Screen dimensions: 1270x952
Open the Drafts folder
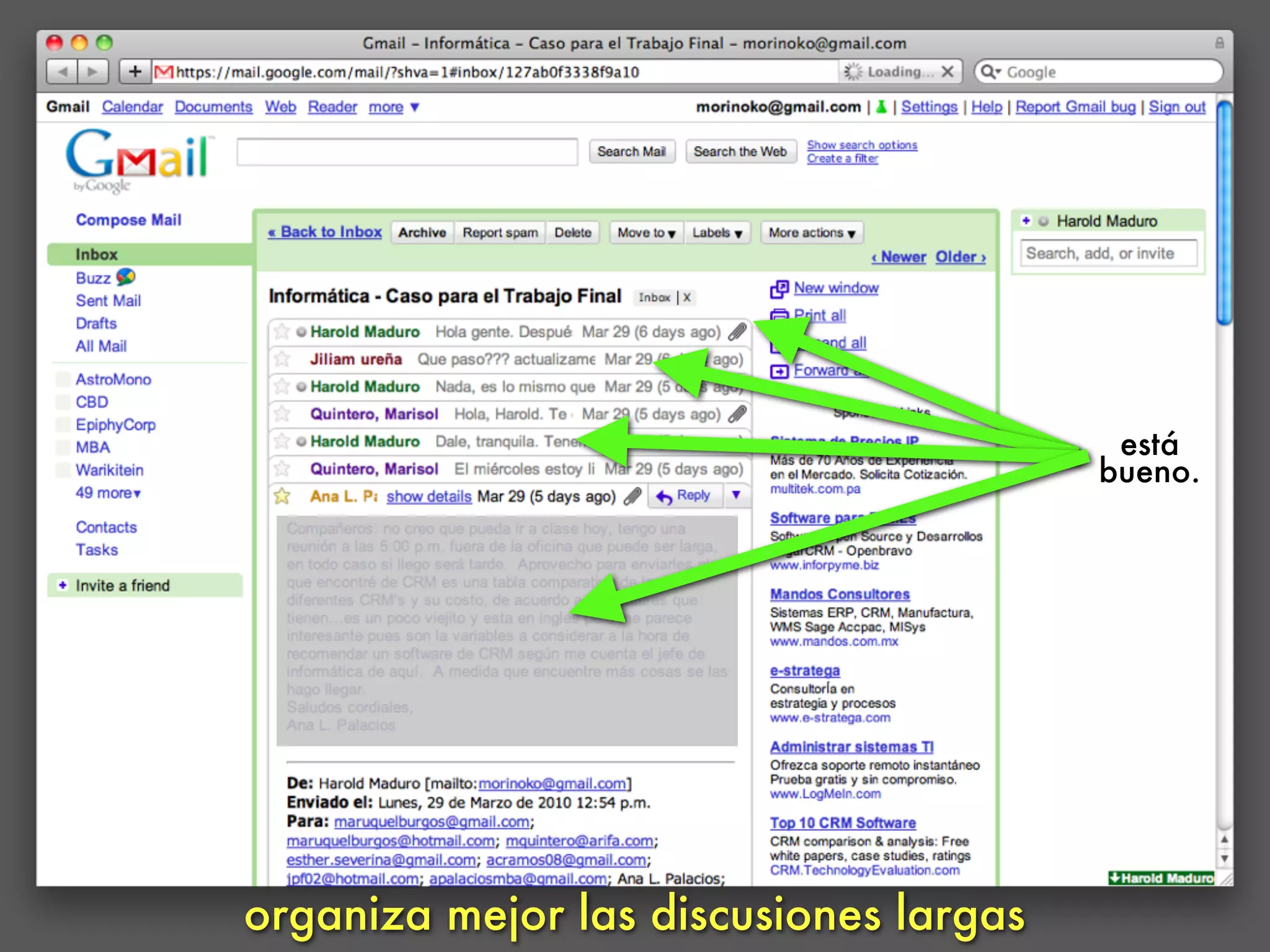point(96,324)
